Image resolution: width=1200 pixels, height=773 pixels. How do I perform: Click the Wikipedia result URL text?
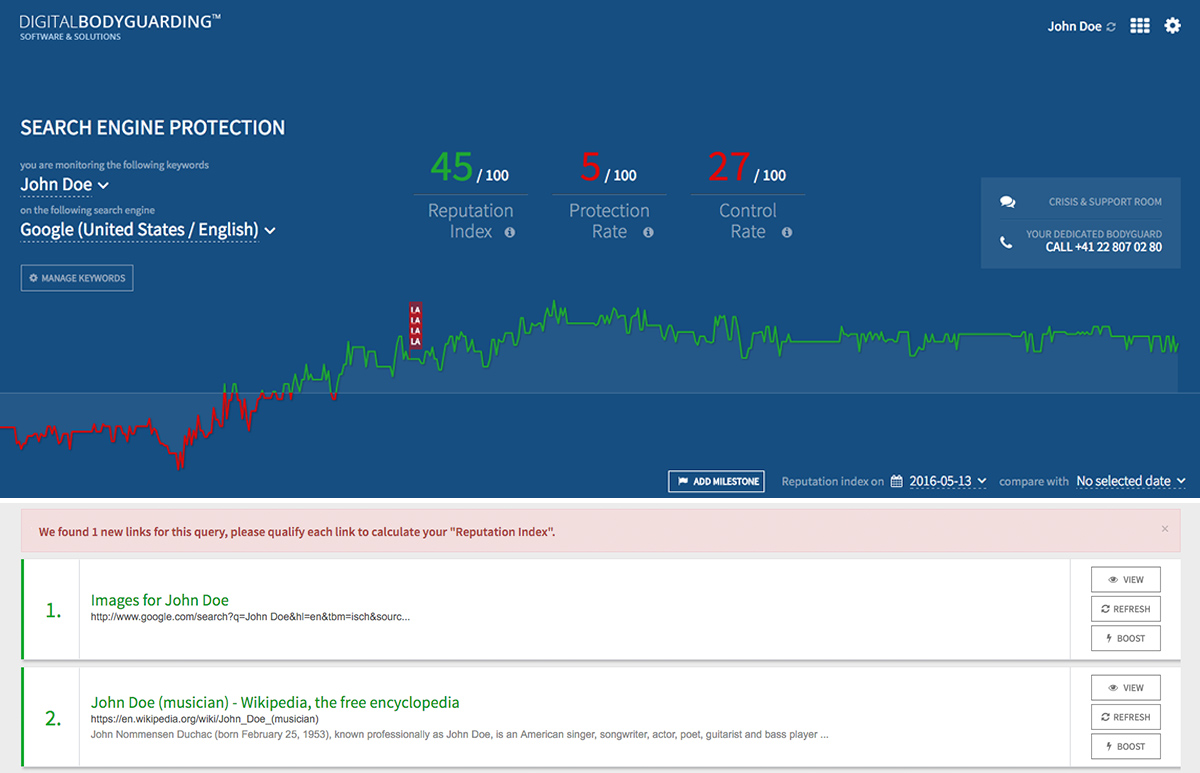pyautogui.click(x=205, y=719)
